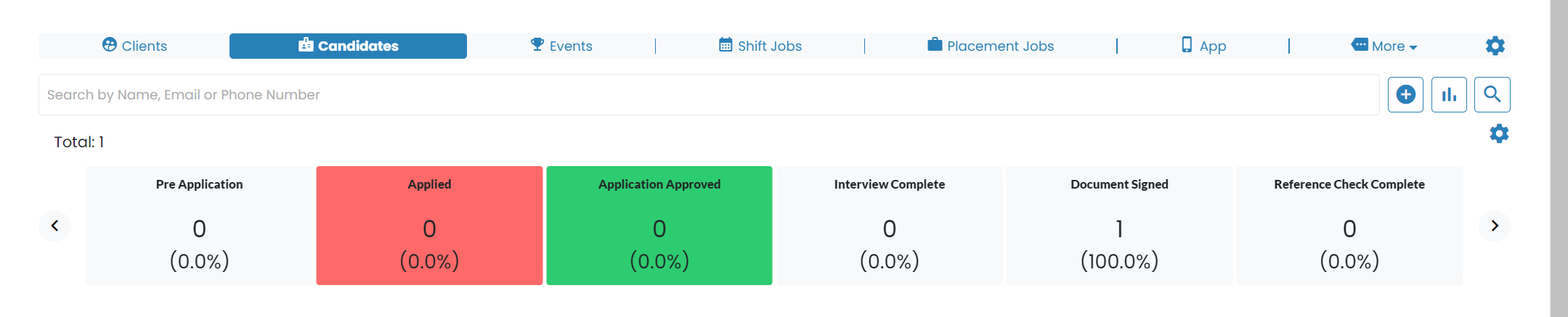Open the gear settings in the navigation bar

coord(1495,46)
